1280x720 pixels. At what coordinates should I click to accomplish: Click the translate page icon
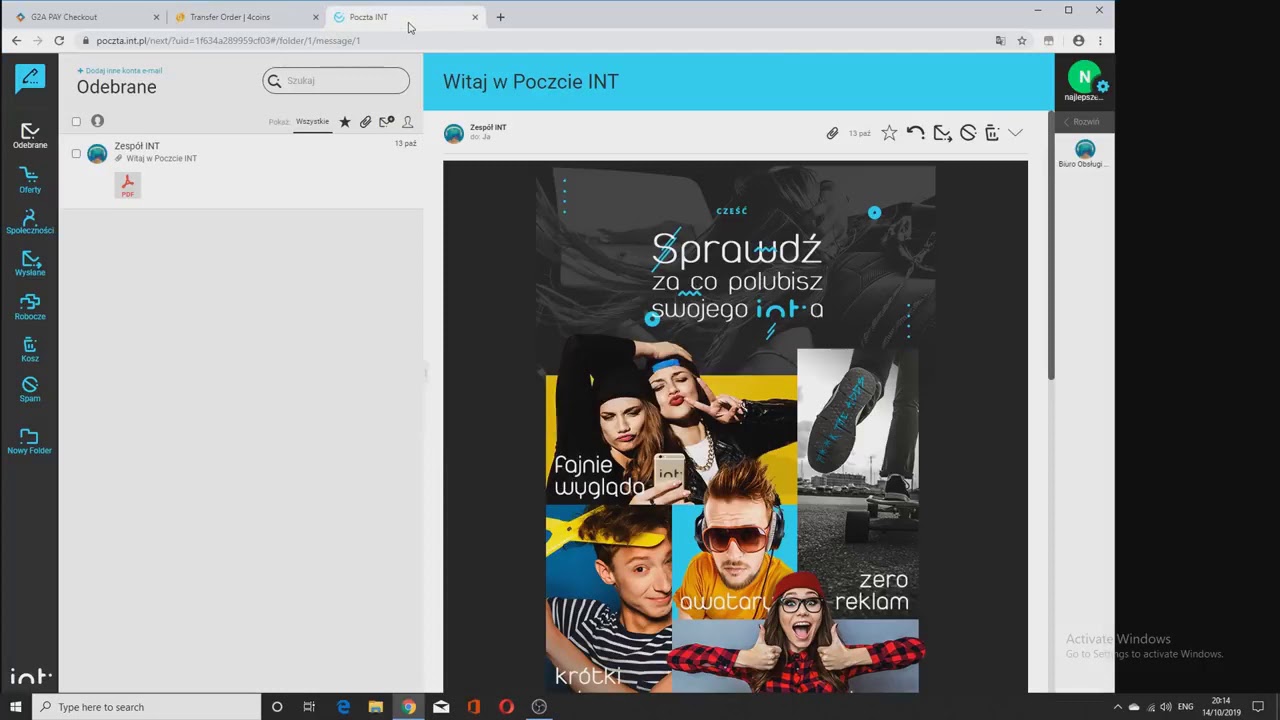(1000, 41)
